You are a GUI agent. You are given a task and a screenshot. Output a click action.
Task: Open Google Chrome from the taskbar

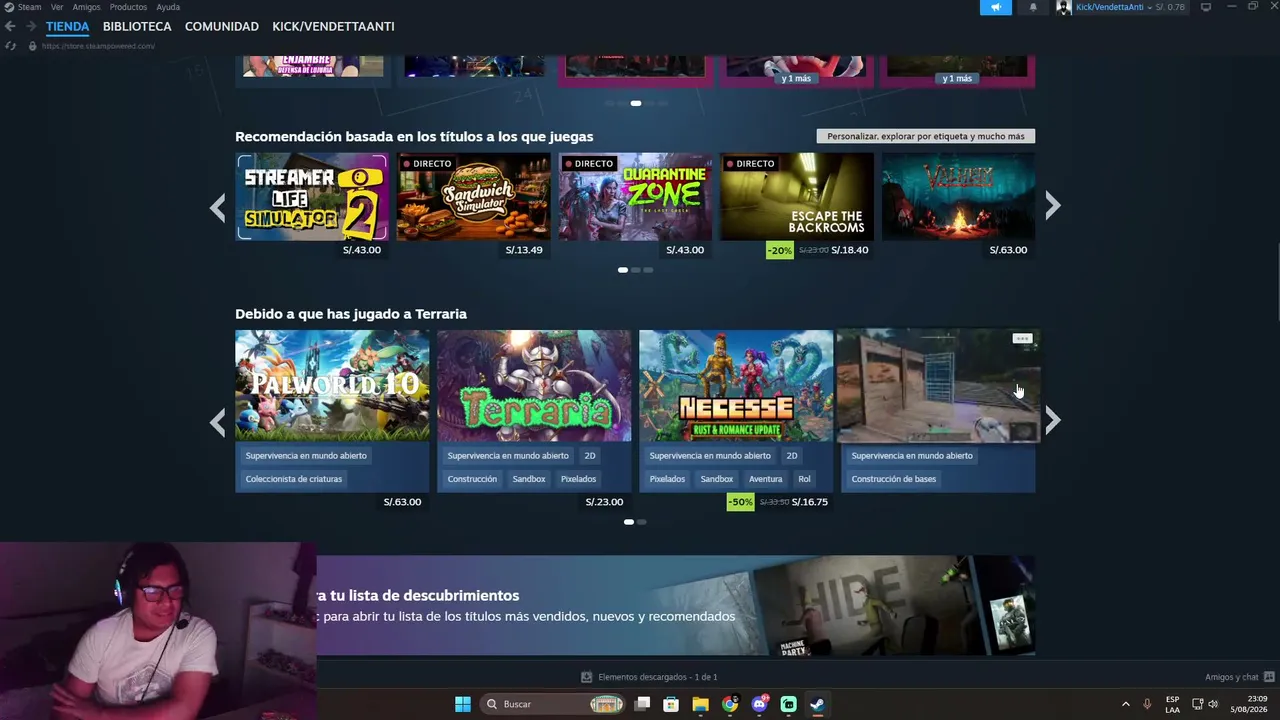pyautogui.click(x=730, y=704)
